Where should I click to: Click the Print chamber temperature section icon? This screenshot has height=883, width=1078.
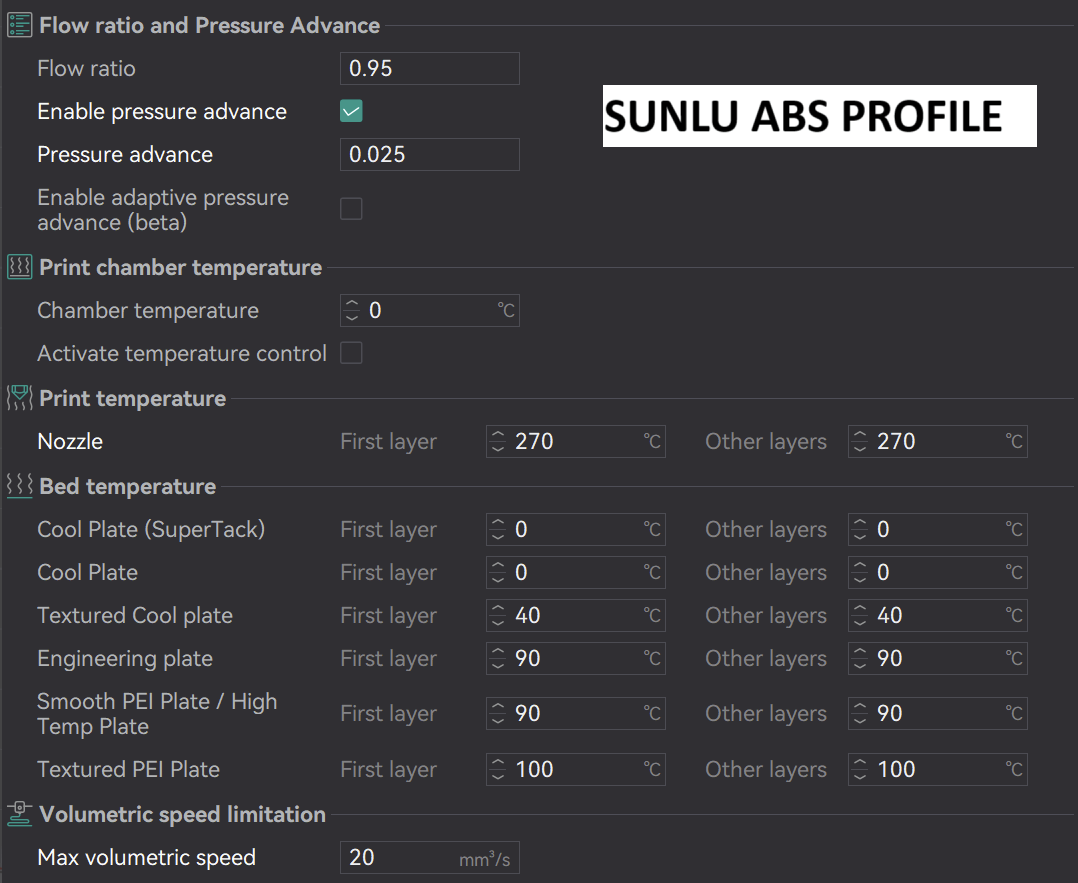[19, 267]
